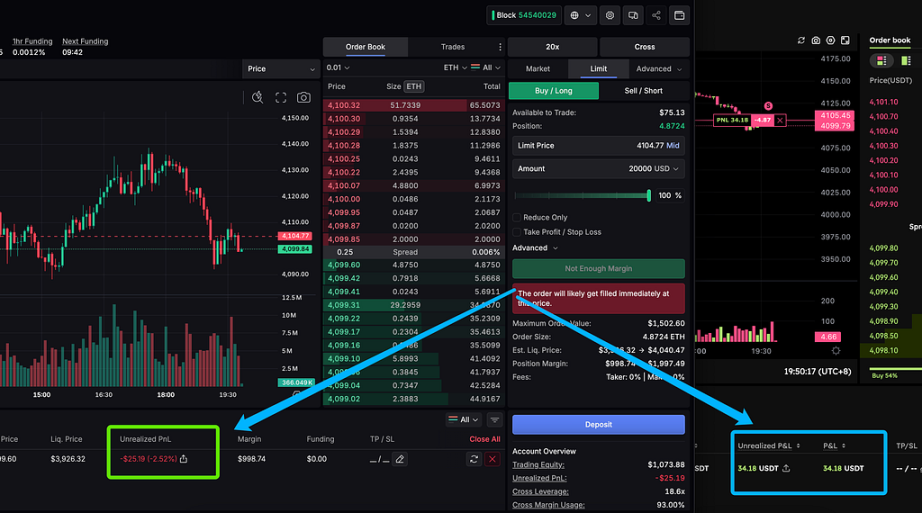Open the settings gear icon in top bar
Screen dimensions: 922x513
point(610,16)
